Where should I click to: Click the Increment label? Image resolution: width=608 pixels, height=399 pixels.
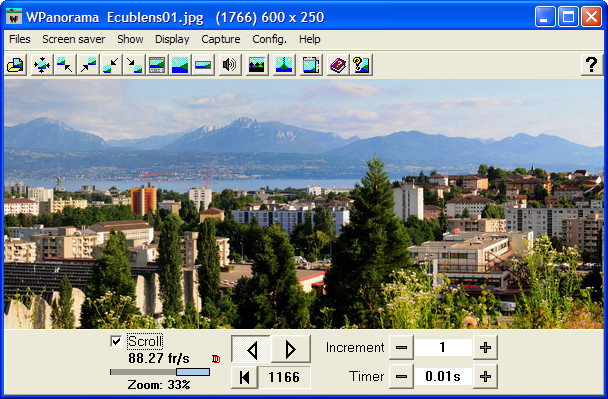(x=355, y=347)
